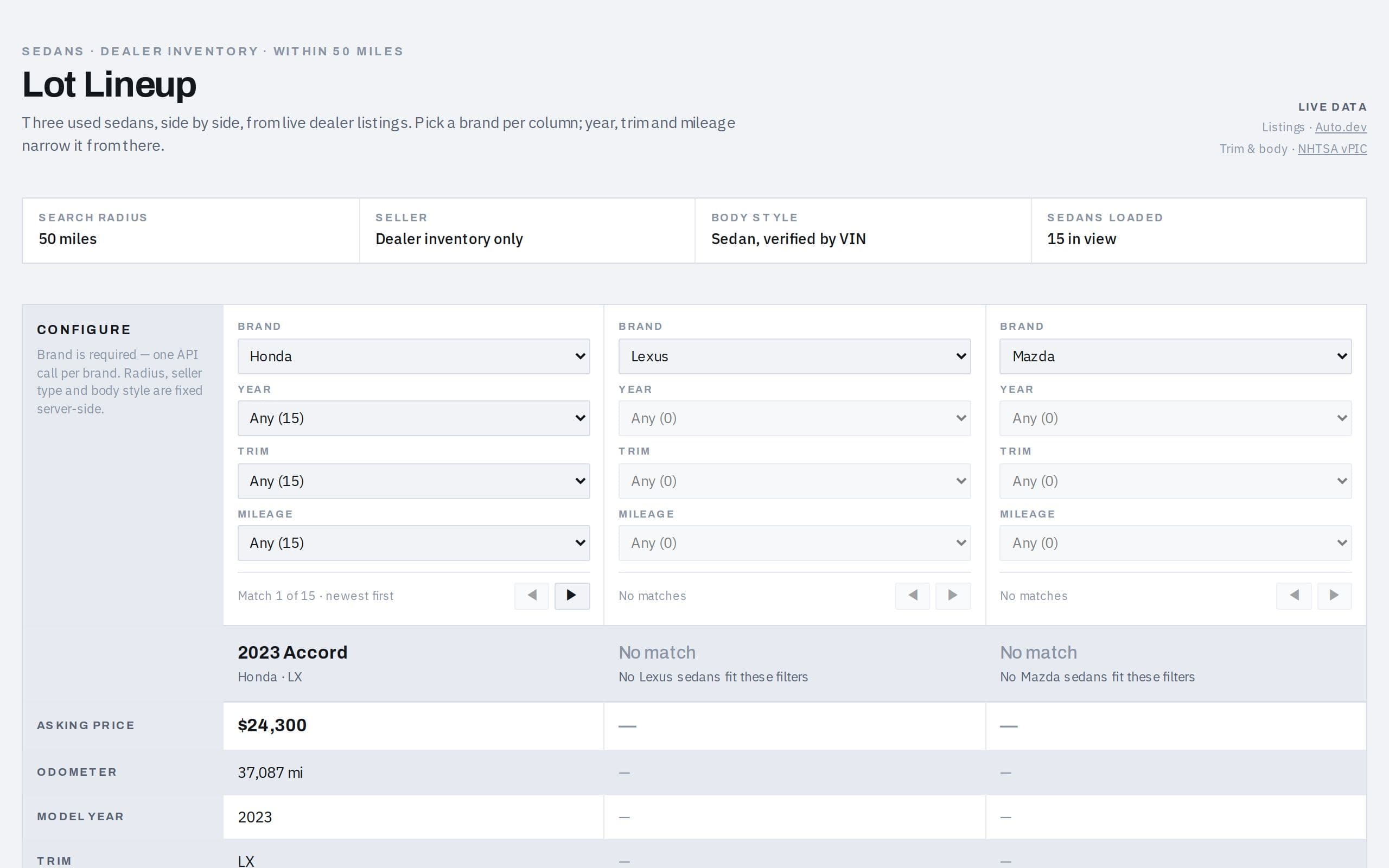Click the Lot Lineup page title
The width and height of the screenshot is (1389, 868).
[109, 85]
